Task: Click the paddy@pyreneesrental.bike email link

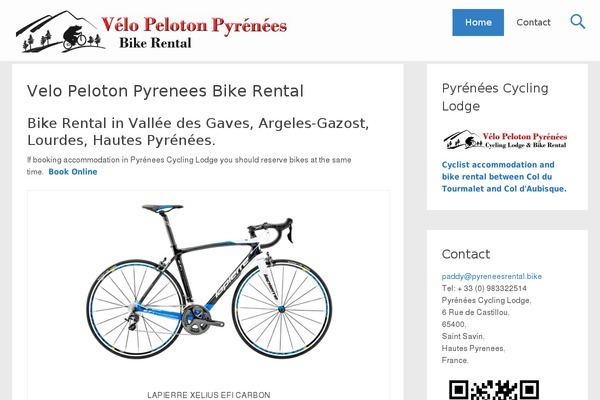Action: (492, 276)
